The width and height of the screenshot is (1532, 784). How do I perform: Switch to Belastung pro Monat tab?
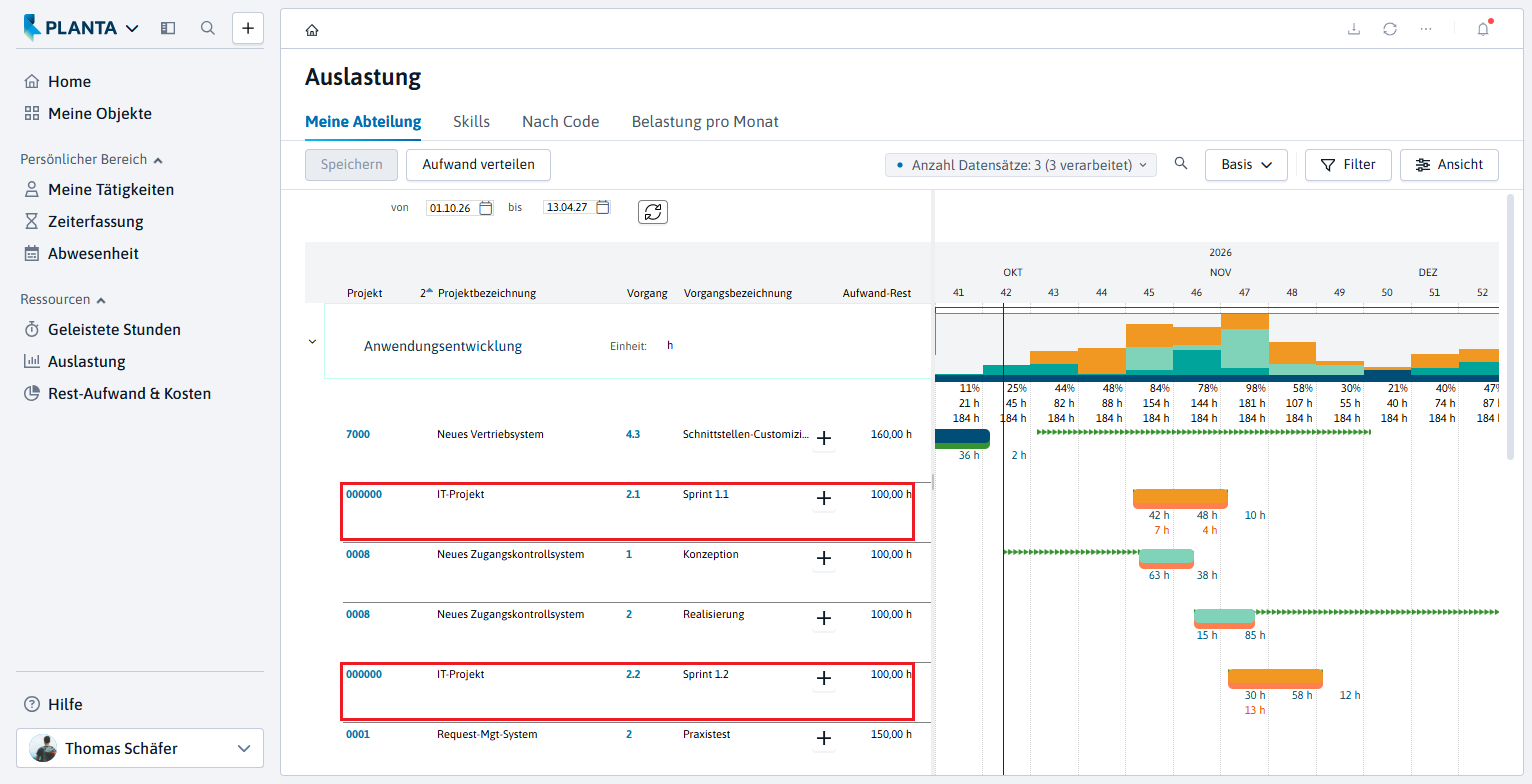click(x=705, y=122)
